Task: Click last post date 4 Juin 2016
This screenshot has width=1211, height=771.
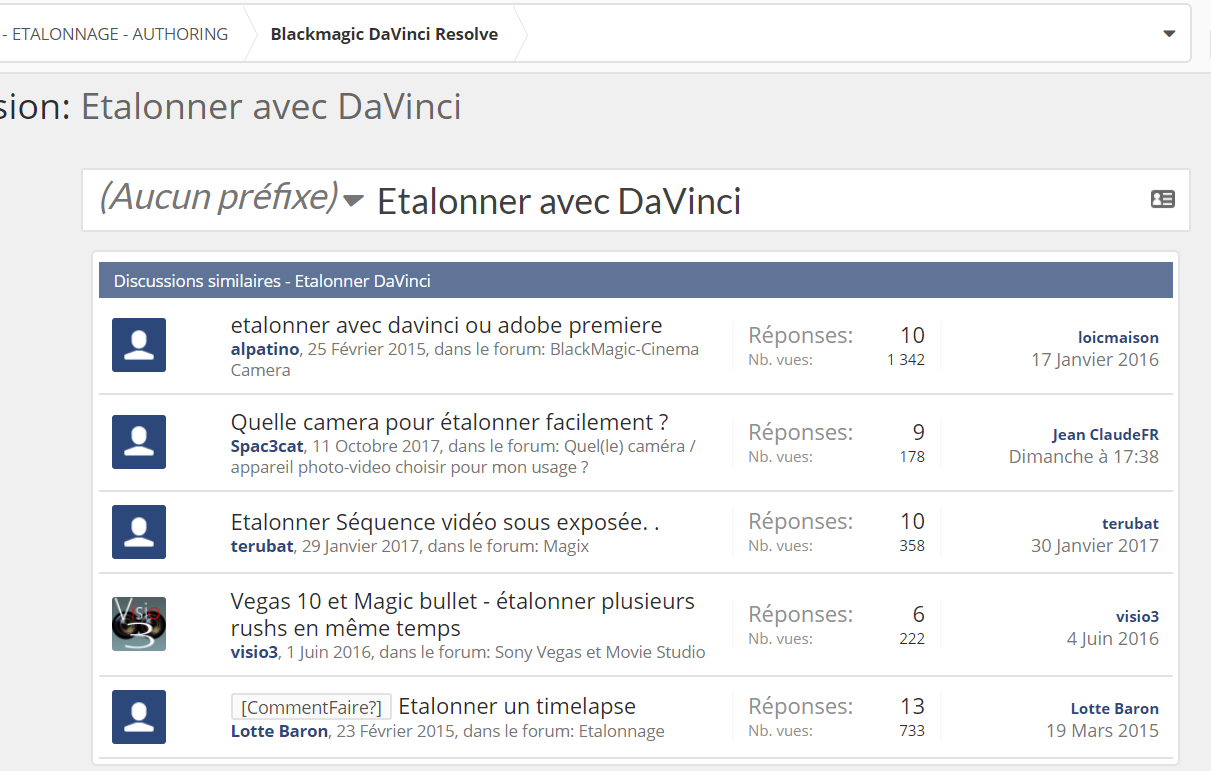Action: coord(1113,638)
